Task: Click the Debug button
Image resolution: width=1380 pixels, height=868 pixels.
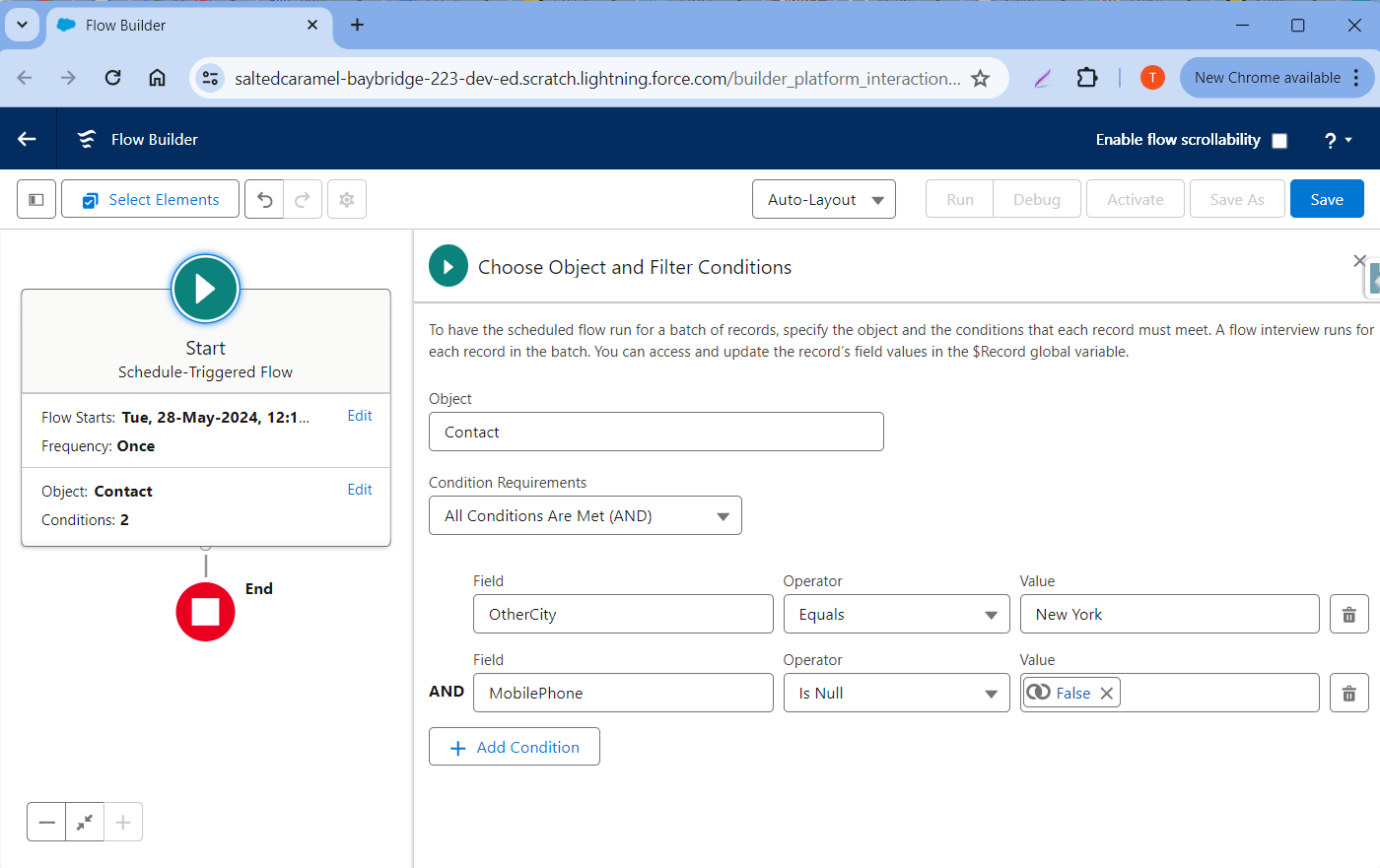Action: 1037,199
